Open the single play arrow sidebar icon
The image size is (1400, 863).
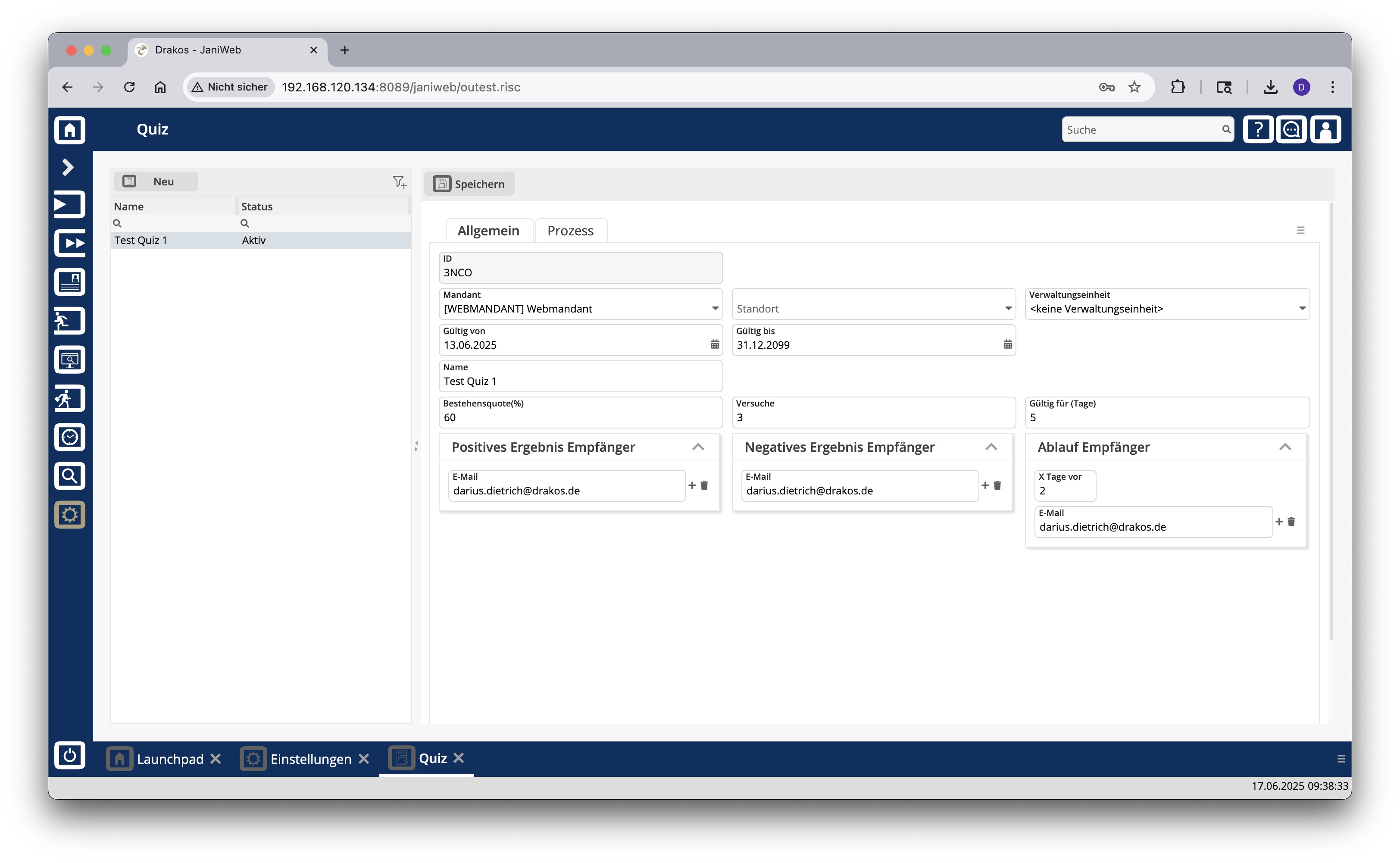coord(70,205)
